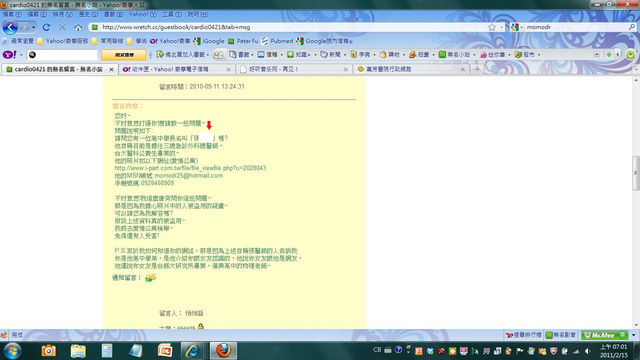The image size is (640, 360).
Task: Open the history dropdown next to forward arrow
Action: pyautogui.click(x=33, y=27)
